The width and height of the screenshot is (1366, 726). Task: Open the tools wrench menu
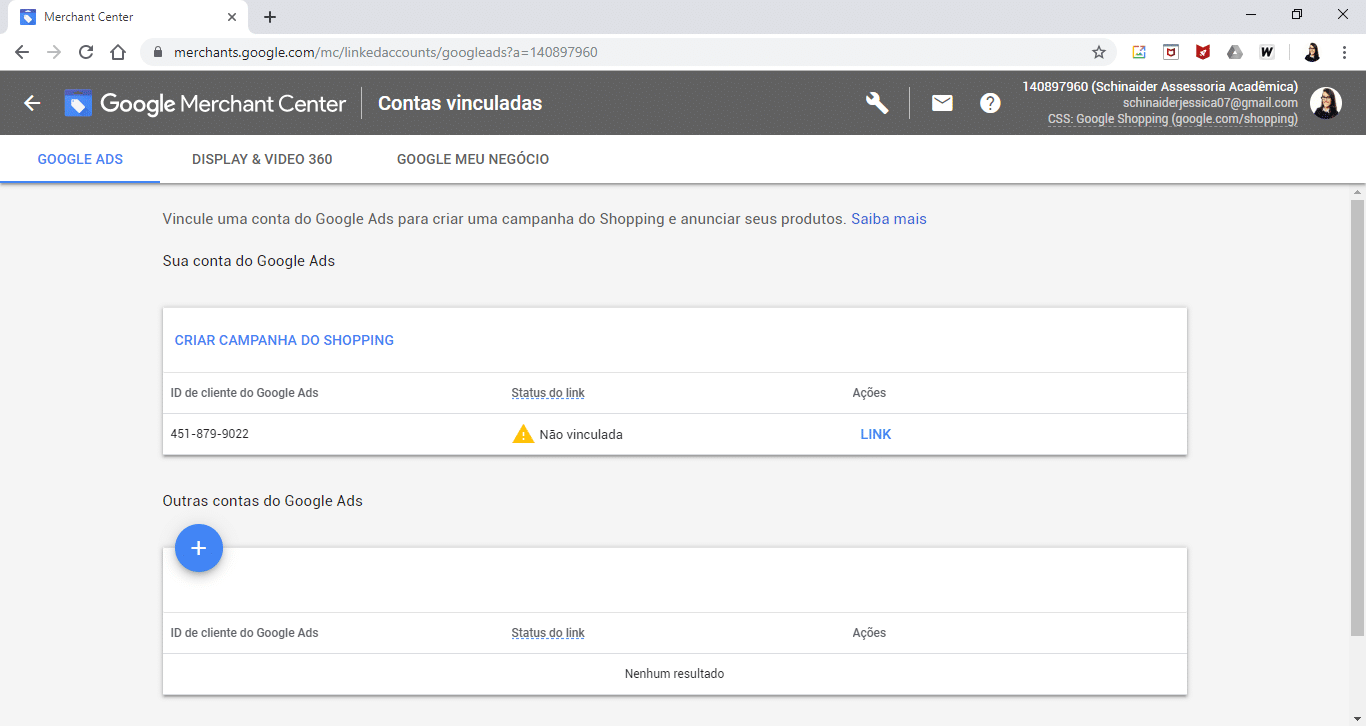877,103
